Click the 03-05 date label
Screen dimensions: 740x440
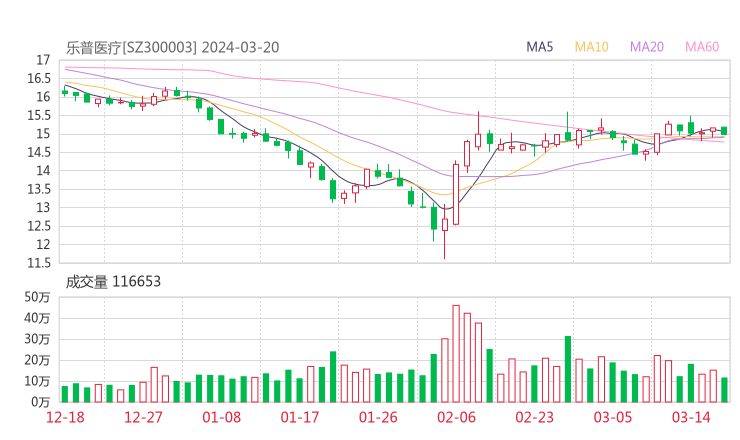pos(613,417)
